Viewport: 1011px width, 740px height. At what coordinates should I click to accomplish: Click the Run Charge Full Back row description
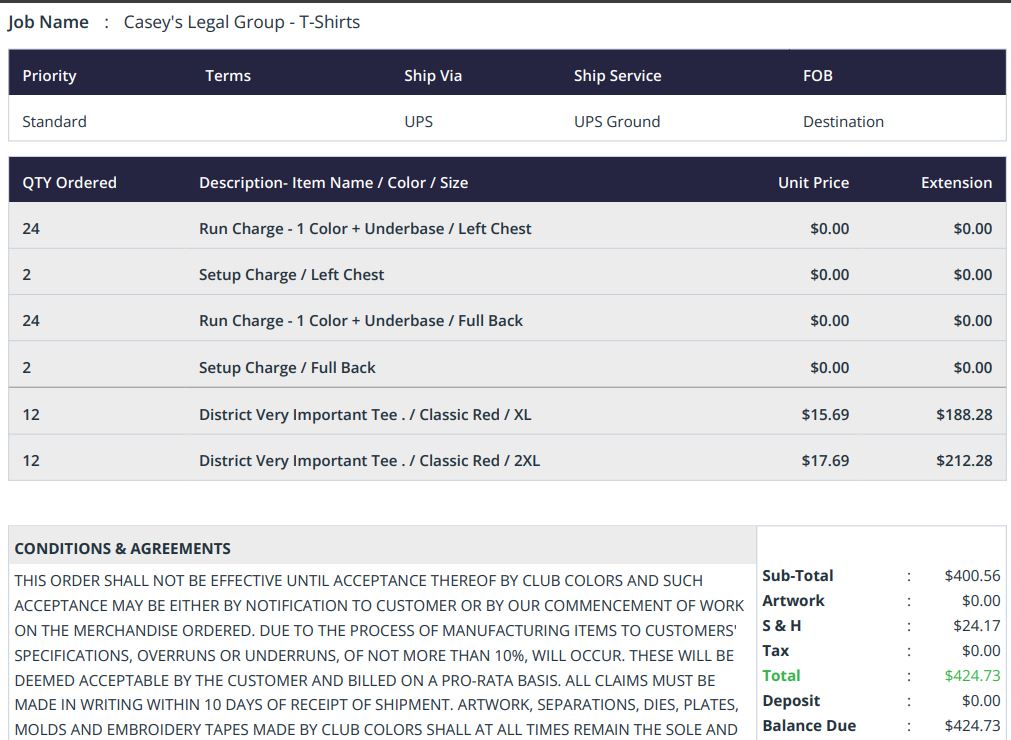pyautogui.click(x=361, y=321)
